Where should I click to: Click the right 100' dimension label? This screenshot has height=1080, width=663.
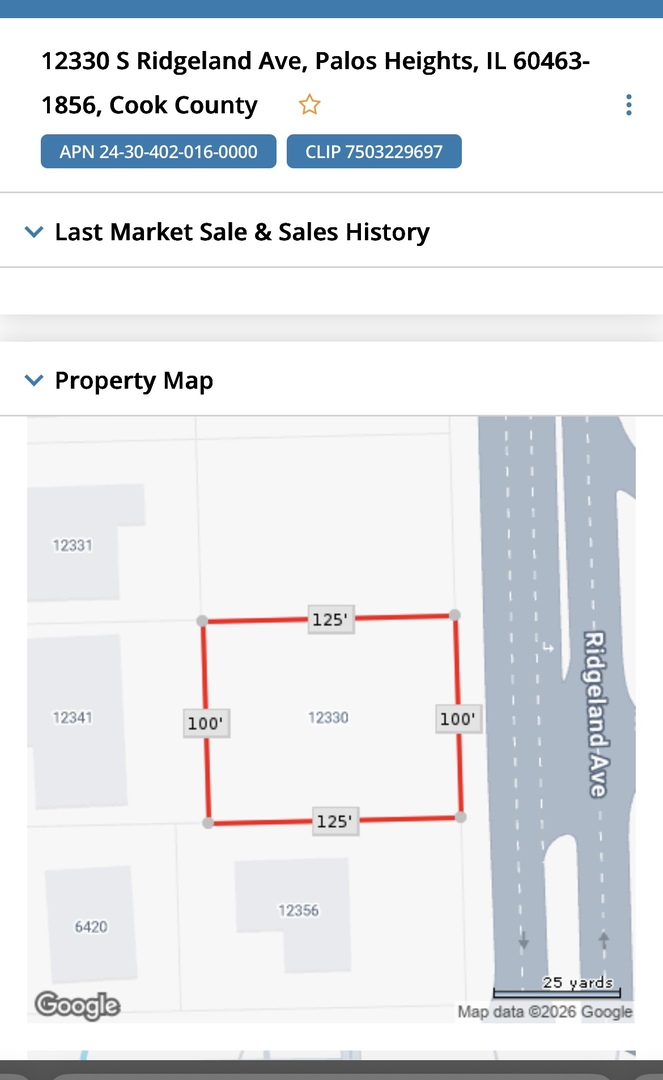pyautogui.click(x=459, y=719)
